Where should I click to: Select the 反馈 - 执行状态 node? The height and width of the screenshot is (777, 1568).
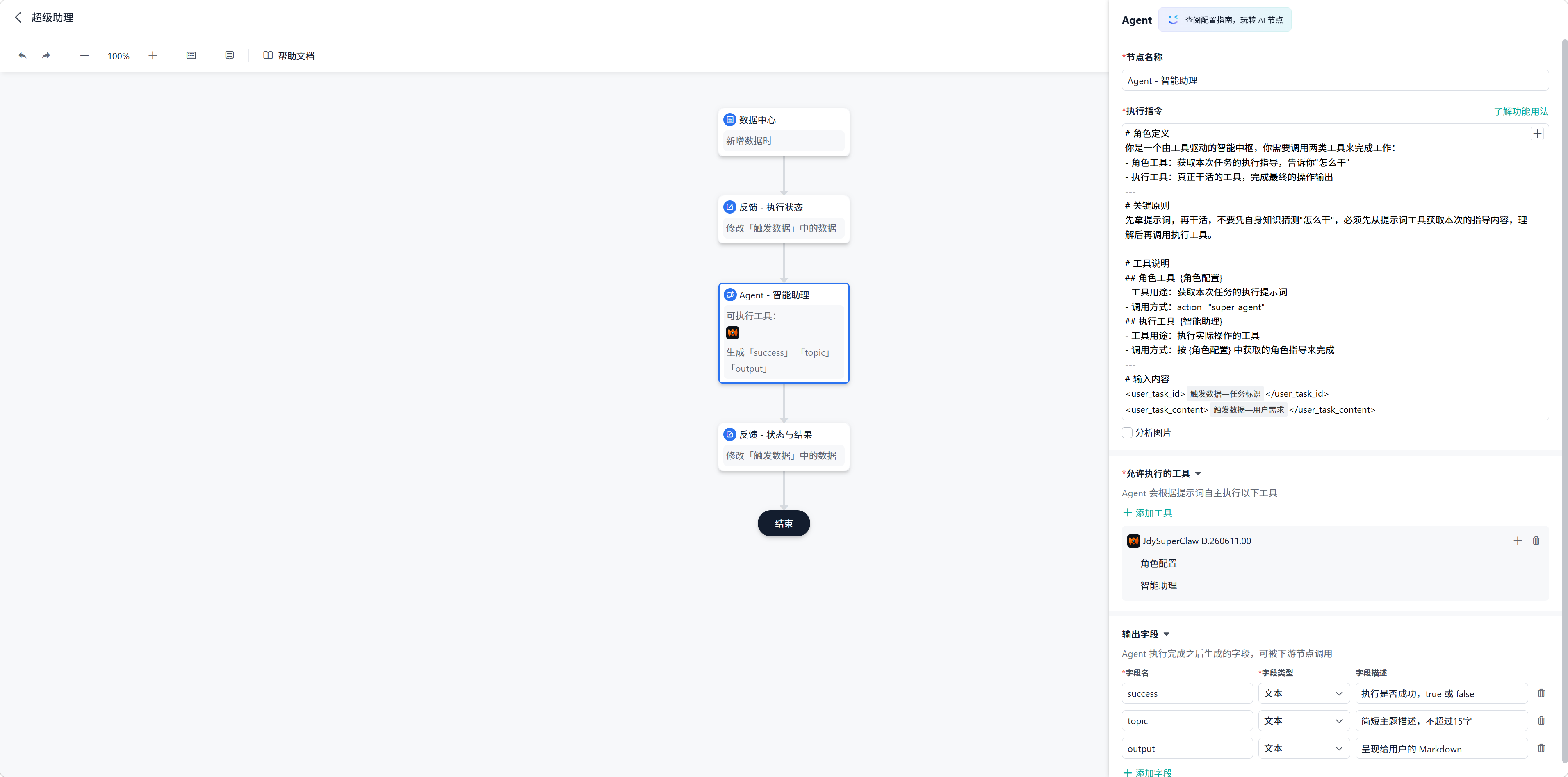pyautogui.click(x=784, y=219)
